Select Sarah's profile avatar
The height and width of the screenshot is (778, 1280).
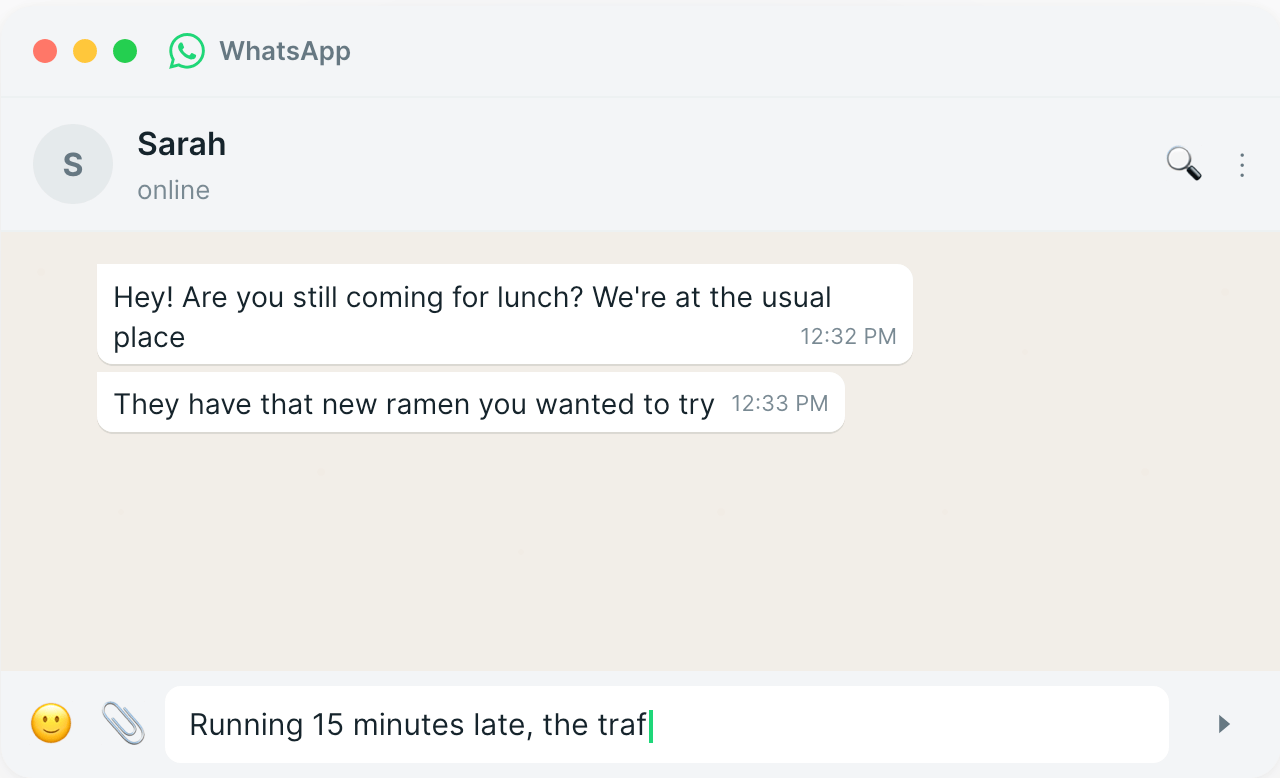coord(72,163)
